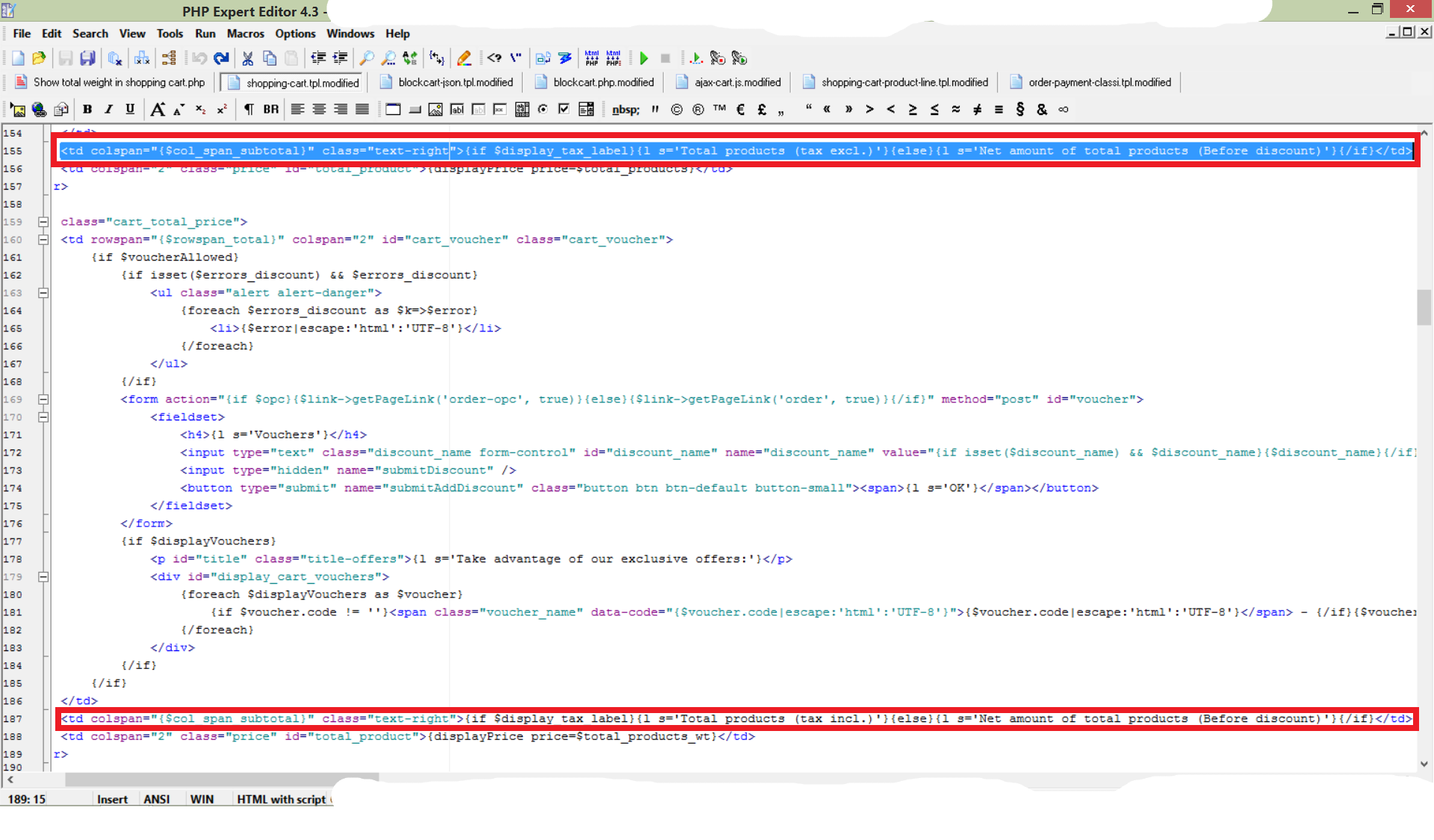
Task: Open the Macros menu
Action: 245,34
